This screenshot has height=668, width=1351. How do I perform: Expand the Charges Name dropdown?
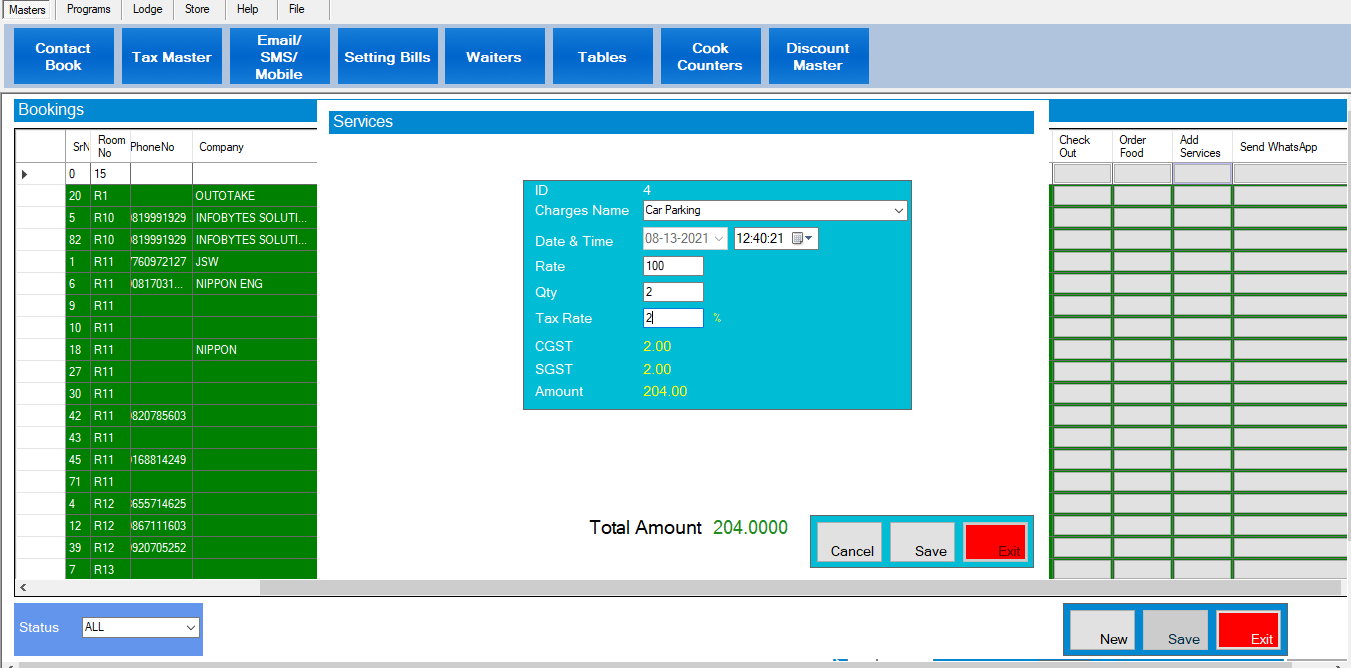point(898,211)
